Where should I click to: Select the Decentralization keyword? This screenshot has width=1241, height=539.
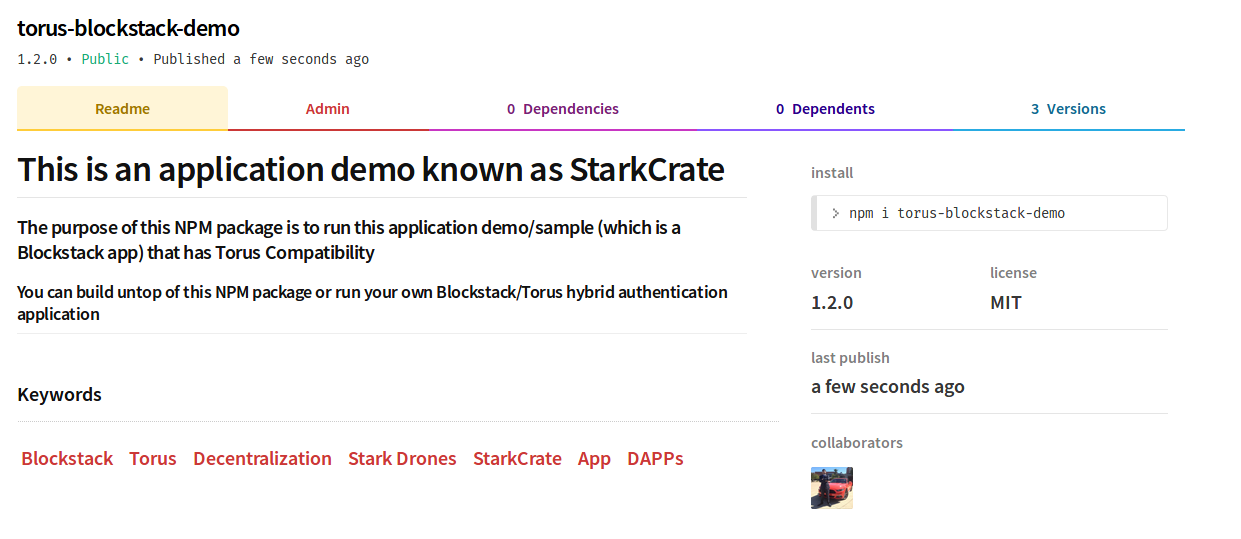[262, 459]
